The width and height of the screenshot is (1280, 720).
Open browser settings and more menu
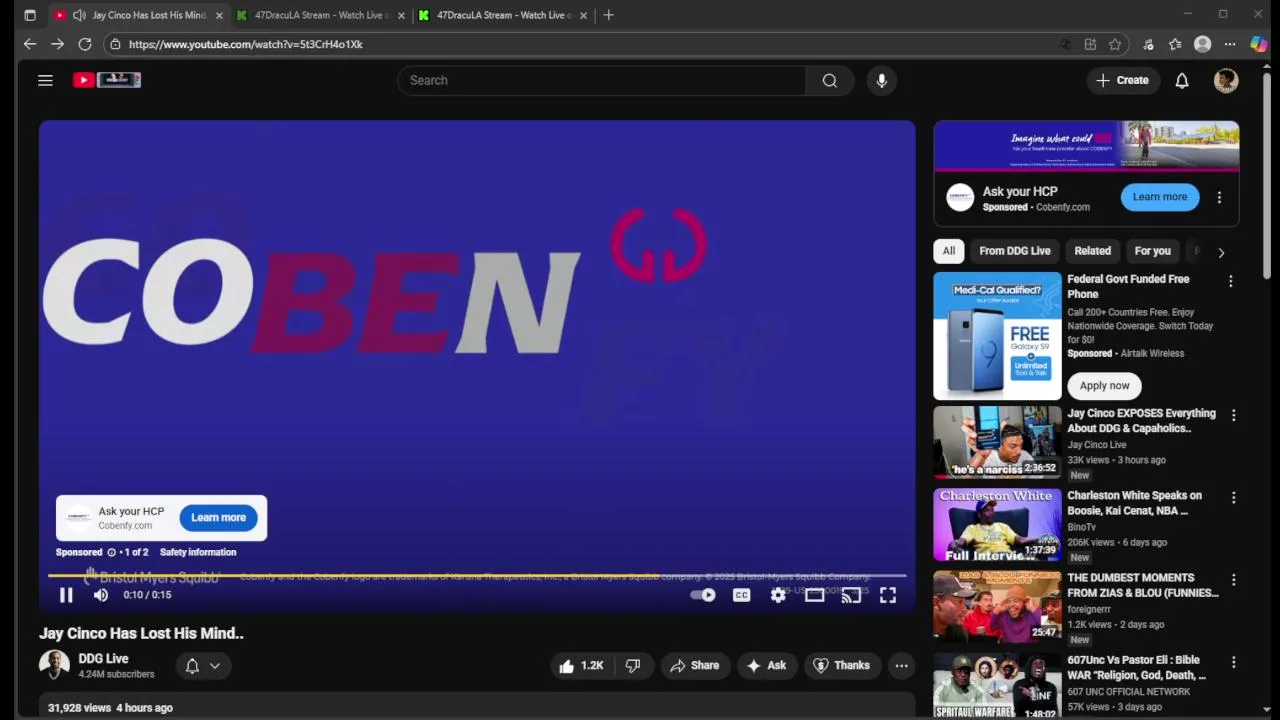click(x=1230, y=44)
